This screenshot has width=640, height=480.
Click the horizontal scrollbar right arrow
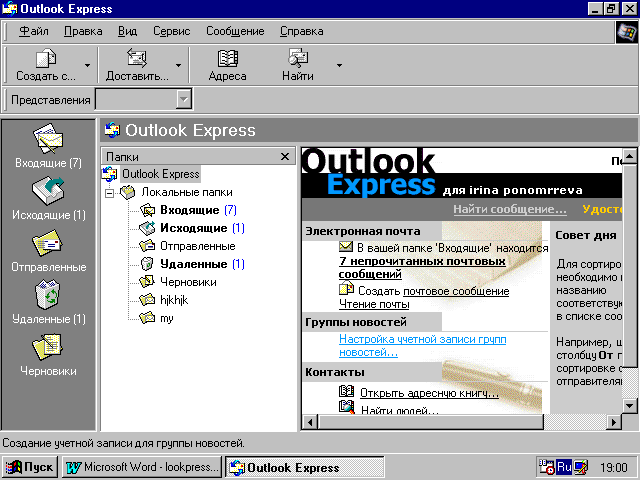click(x=613, y=422)
